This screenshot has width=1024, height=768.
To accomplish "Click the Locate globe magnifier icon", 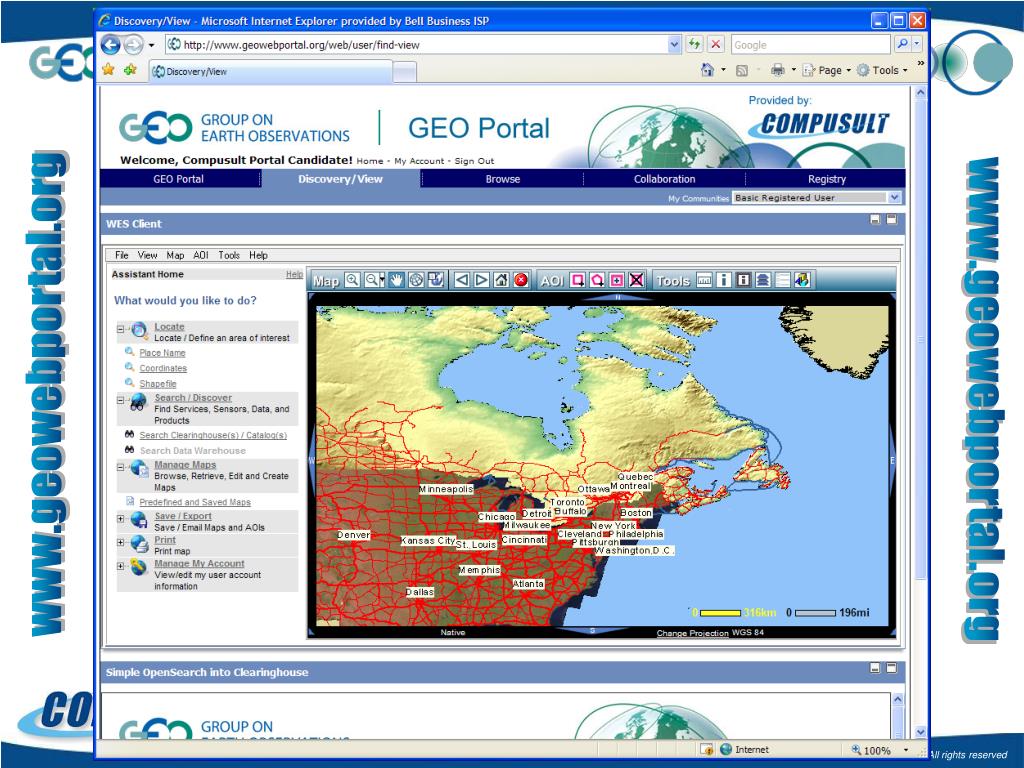I will coord(139,330).
